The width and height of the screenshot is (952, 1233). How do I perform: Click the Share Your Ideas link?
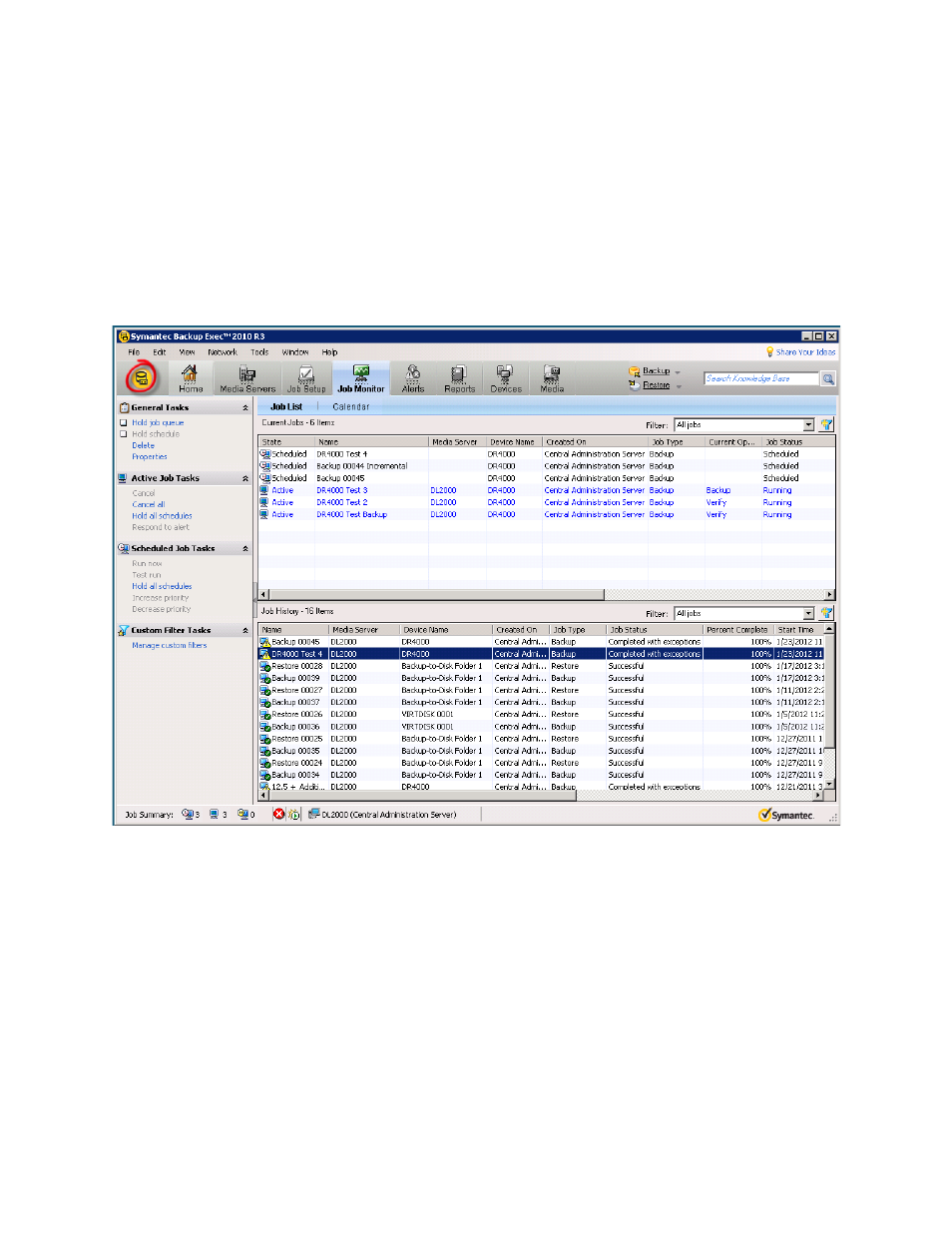click(806, 351)
